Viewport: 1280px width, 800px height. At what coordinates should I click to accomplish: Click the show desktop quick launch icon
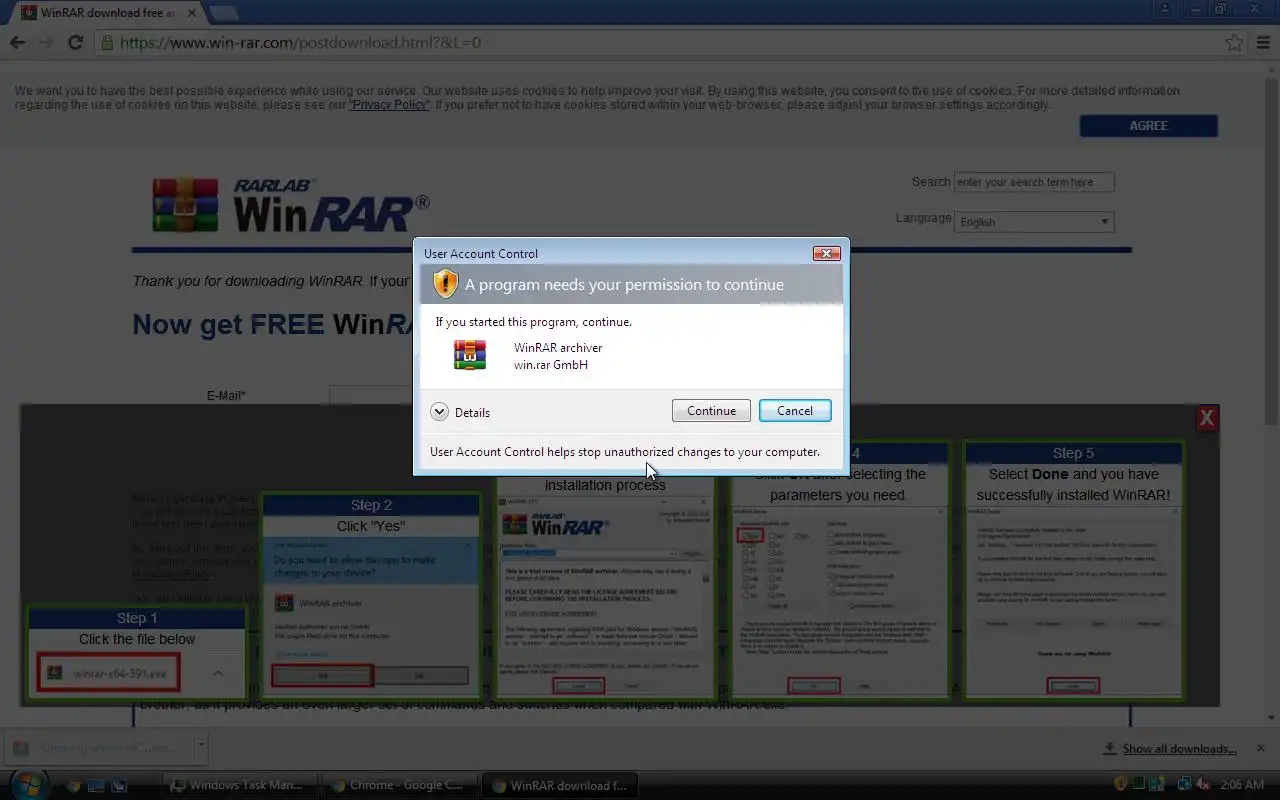(x=97, y=786)
